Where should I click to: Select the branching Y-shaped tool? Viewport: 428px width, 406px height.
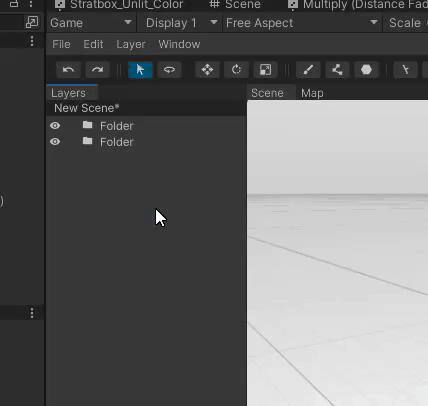pos(405,70)
